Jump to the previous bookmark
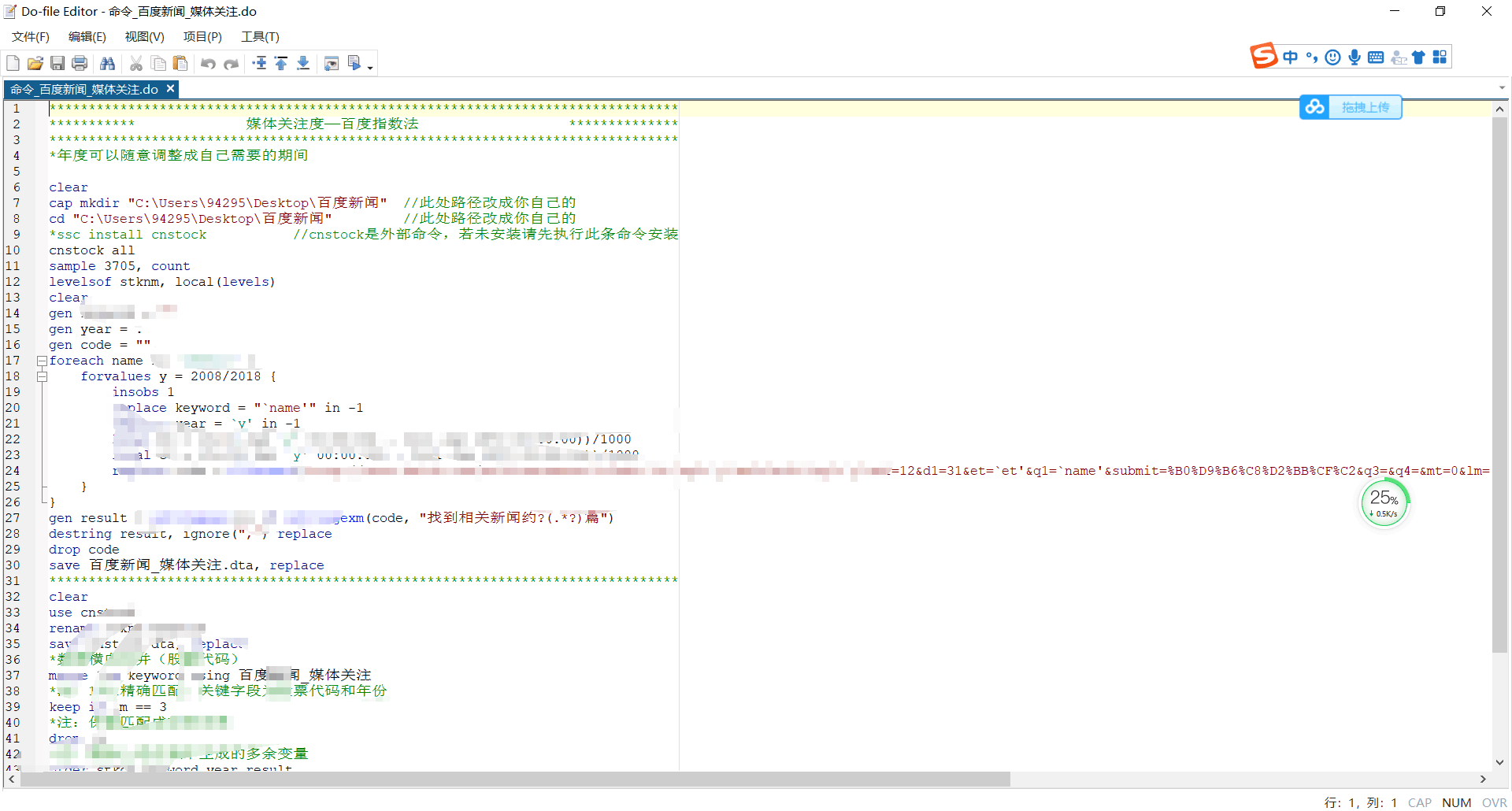1512x811 pixels. pyautogui.click(x=281, y=63)
